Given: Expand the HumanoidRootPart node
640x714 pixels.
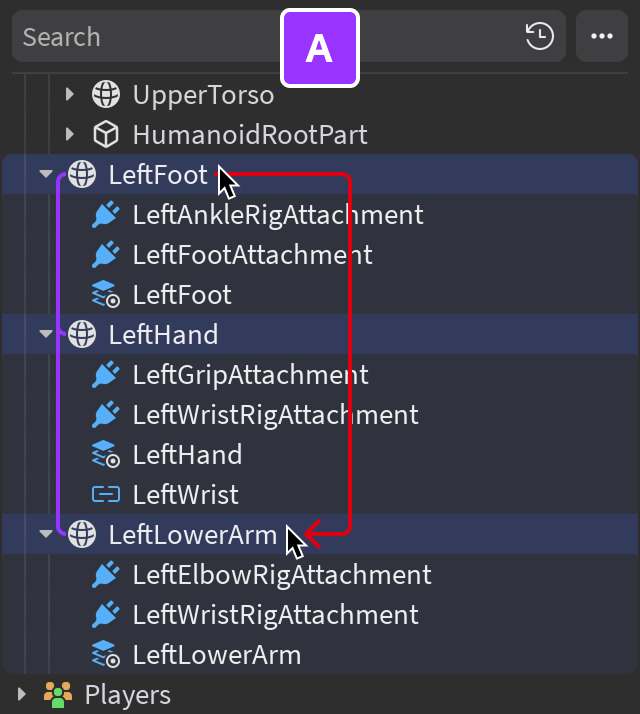Looking at the screenshot, I should pos(69,134).
